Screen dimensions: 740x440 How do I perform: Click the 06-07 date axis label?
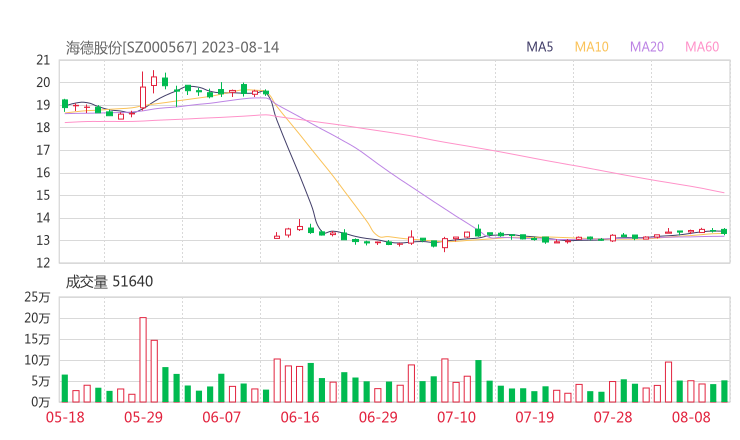(221, 417)
